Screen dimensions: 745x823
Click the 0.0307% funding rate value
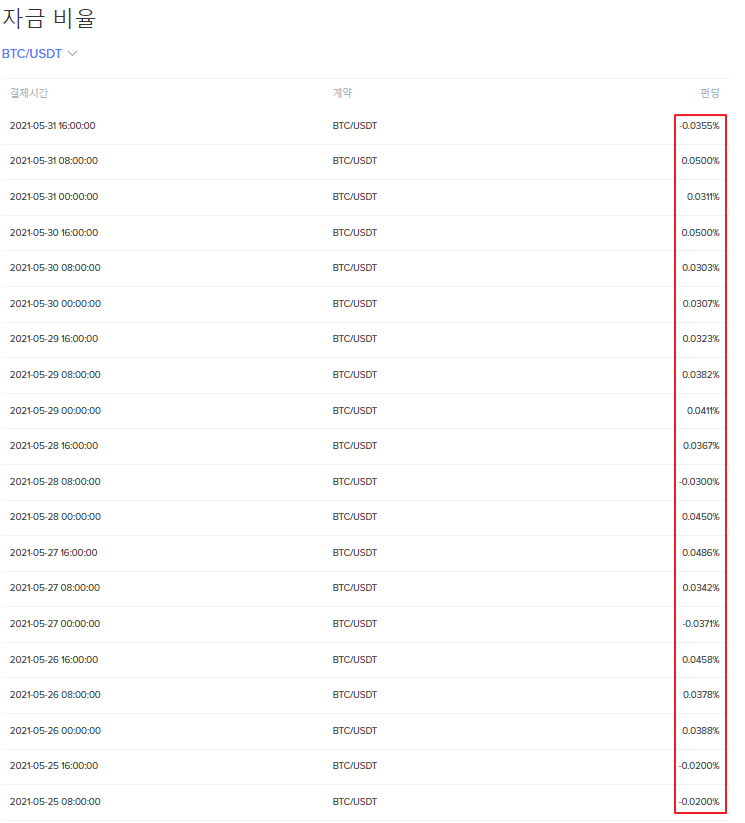click(701, 303)
